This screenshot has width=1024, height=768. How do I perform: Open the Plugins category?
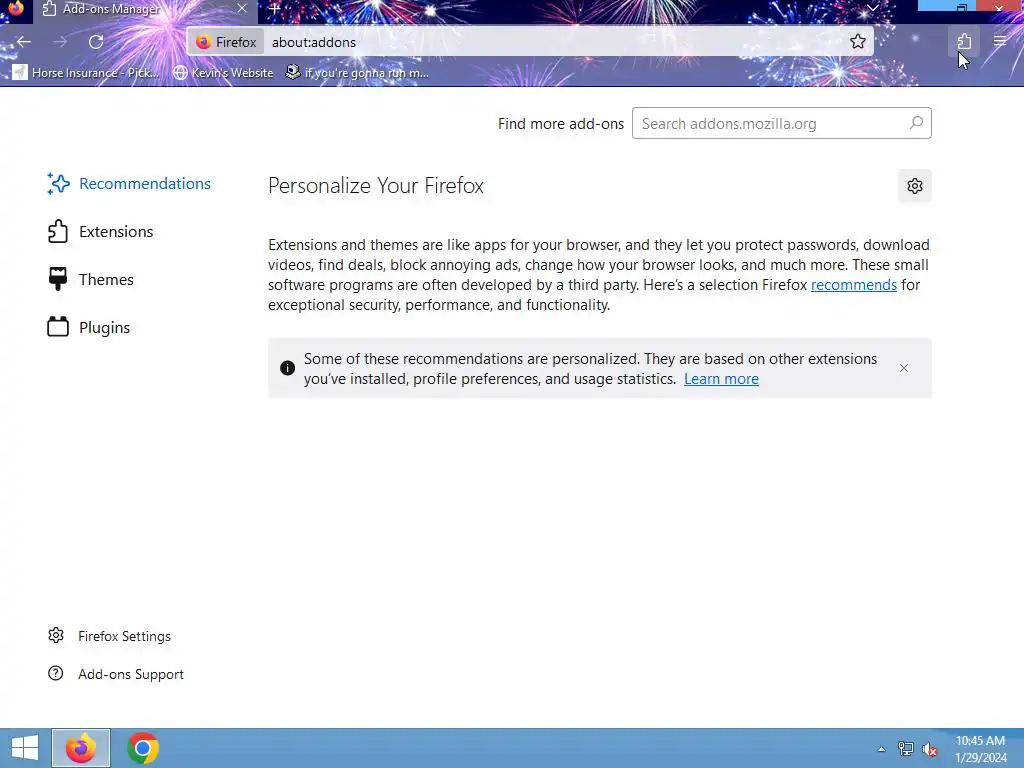click(x=89, y=327)
